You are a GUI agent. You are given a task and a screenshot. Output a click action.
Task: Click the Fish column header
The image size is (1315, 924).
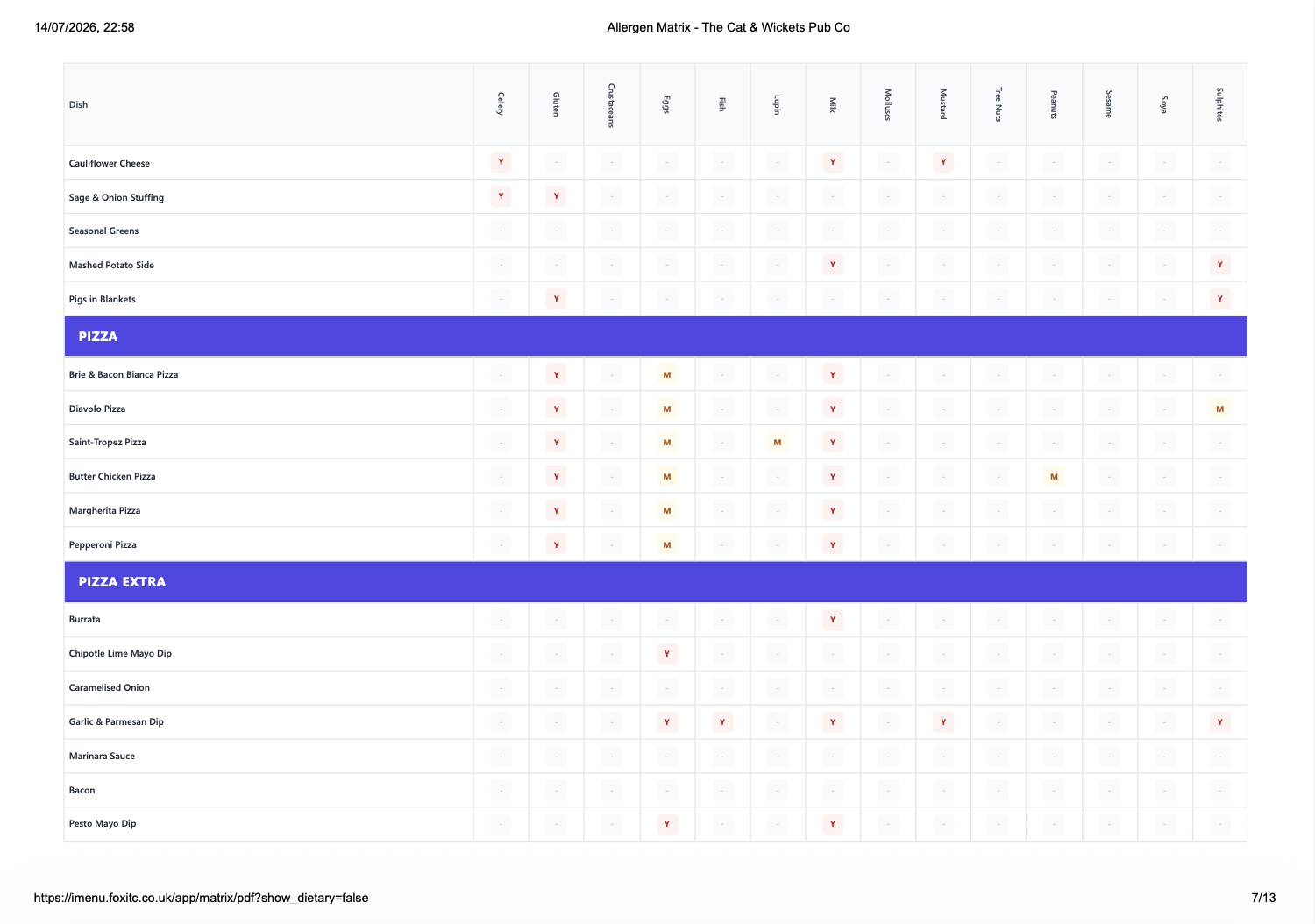721,104
